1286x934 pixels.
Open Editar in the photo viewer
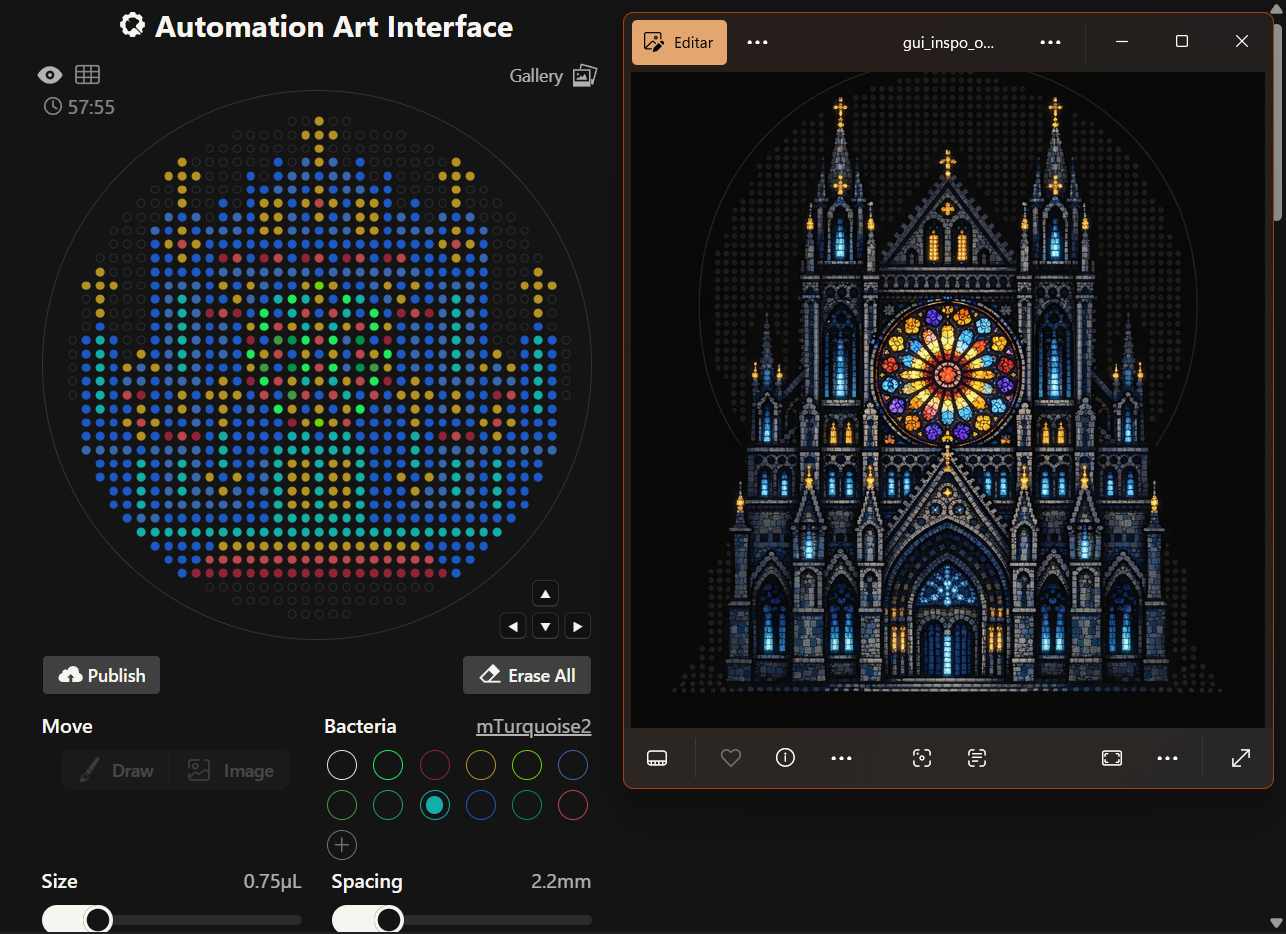coord(679,42)
